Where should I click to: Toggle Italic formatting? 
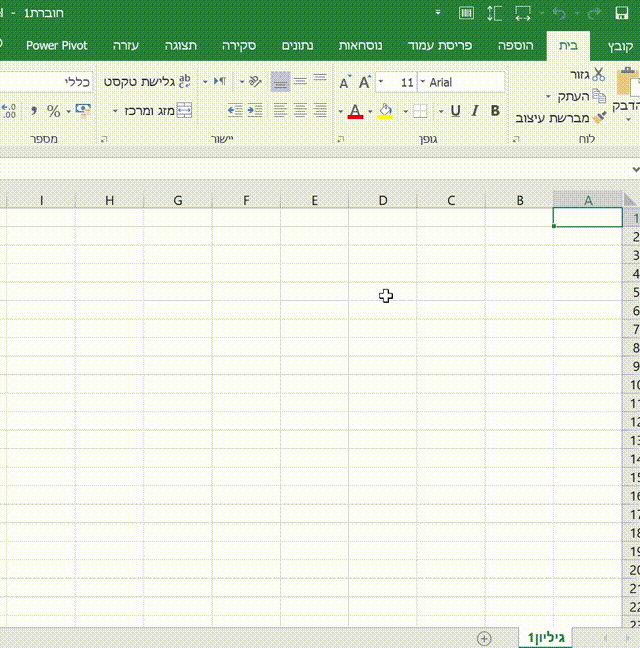coord(475,110)
